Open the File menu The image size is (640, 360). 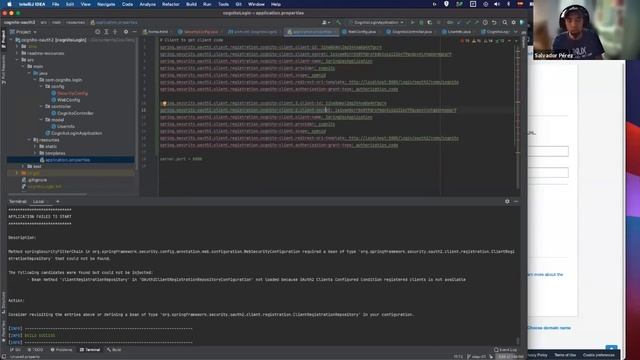[55, 4]
